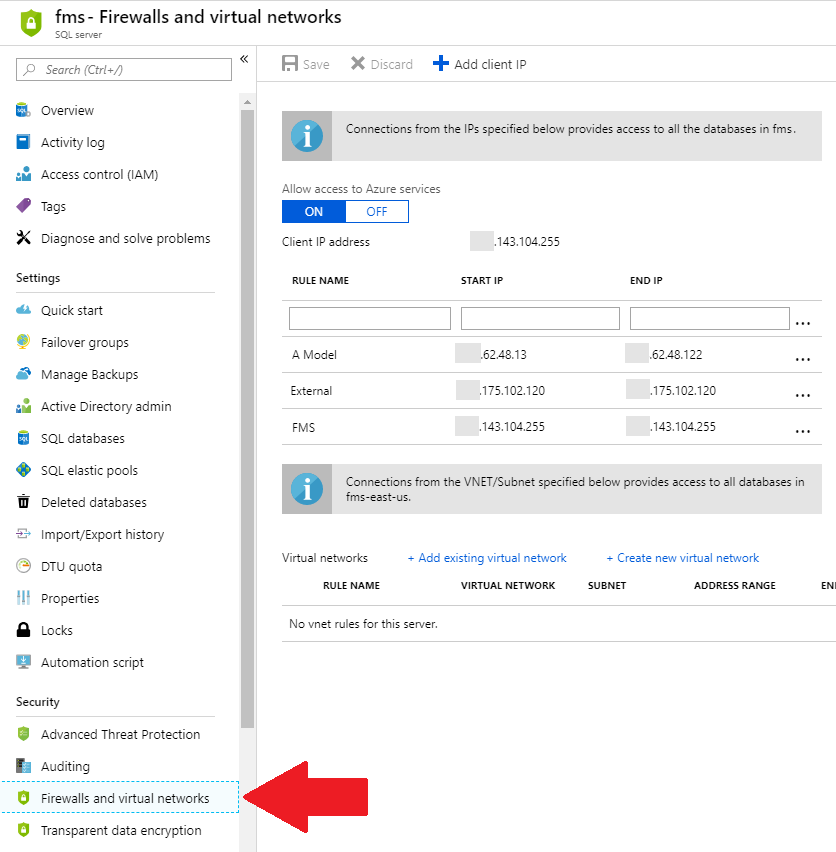Click the sidebar scroll up arrow
The image size is (836, 852).
pos(248,102)
